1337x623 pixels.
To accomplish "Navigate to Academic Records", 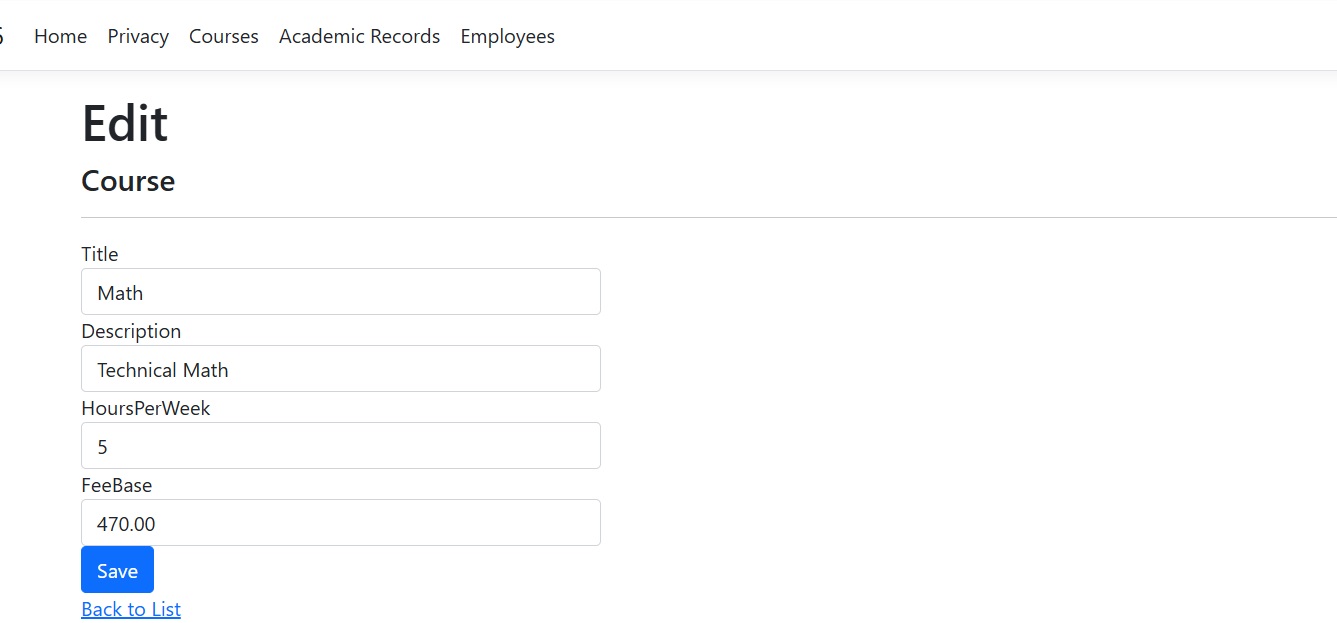I will (x=359, y=36).
